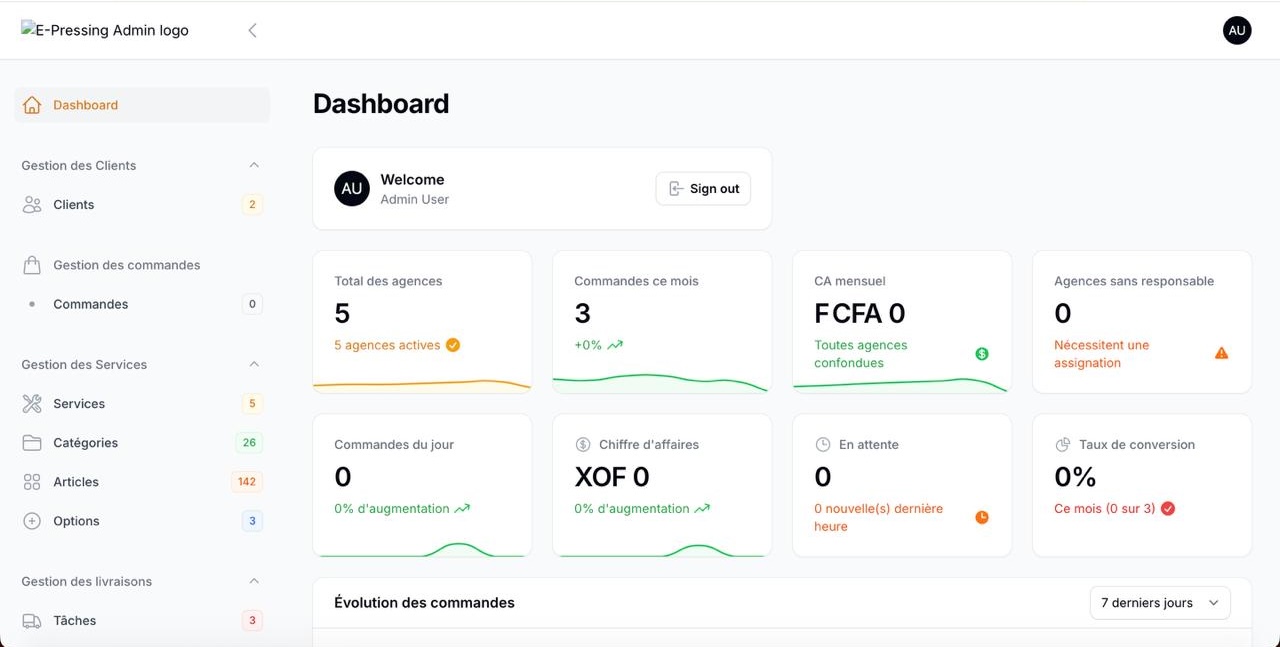Viewport: 1280px width, 647px height.
Task: Collapse the Gestion des Services section
Action: pyautogui.click(x=254, y=364)
